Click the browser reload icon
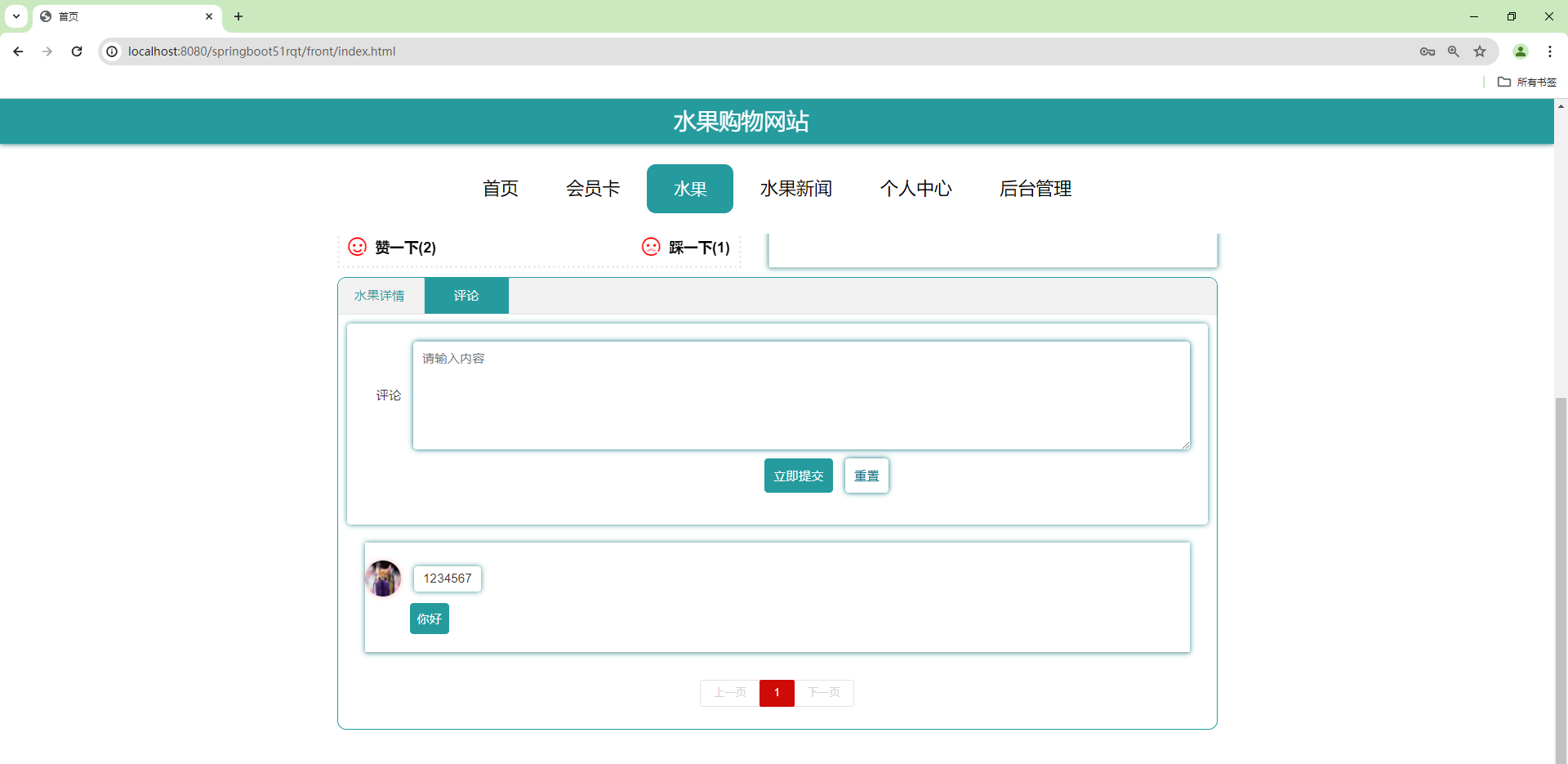 (76, 51)
